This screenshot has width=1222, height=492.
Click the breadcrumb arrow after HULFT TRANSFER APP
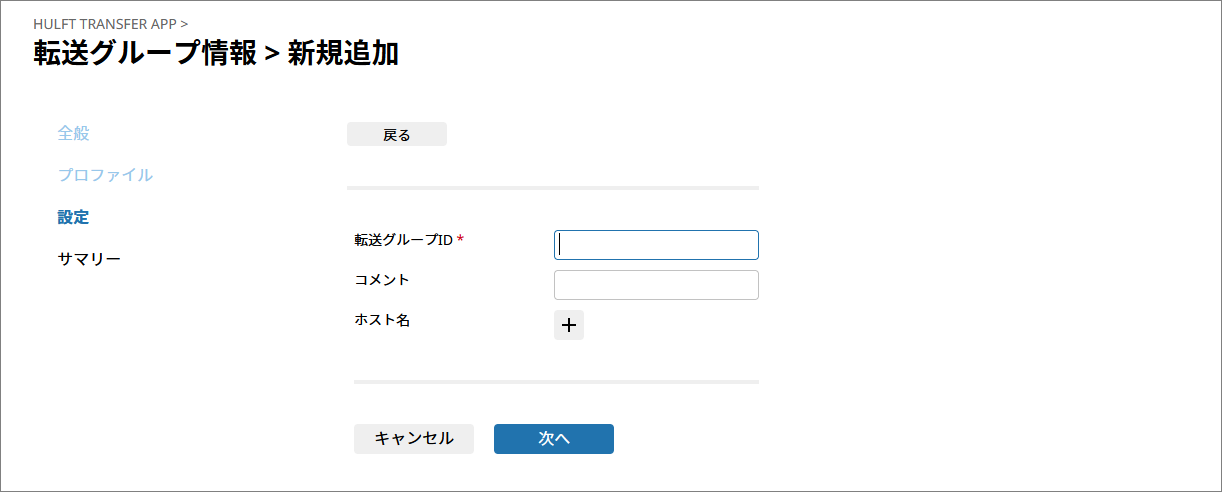tap(184, 23)
